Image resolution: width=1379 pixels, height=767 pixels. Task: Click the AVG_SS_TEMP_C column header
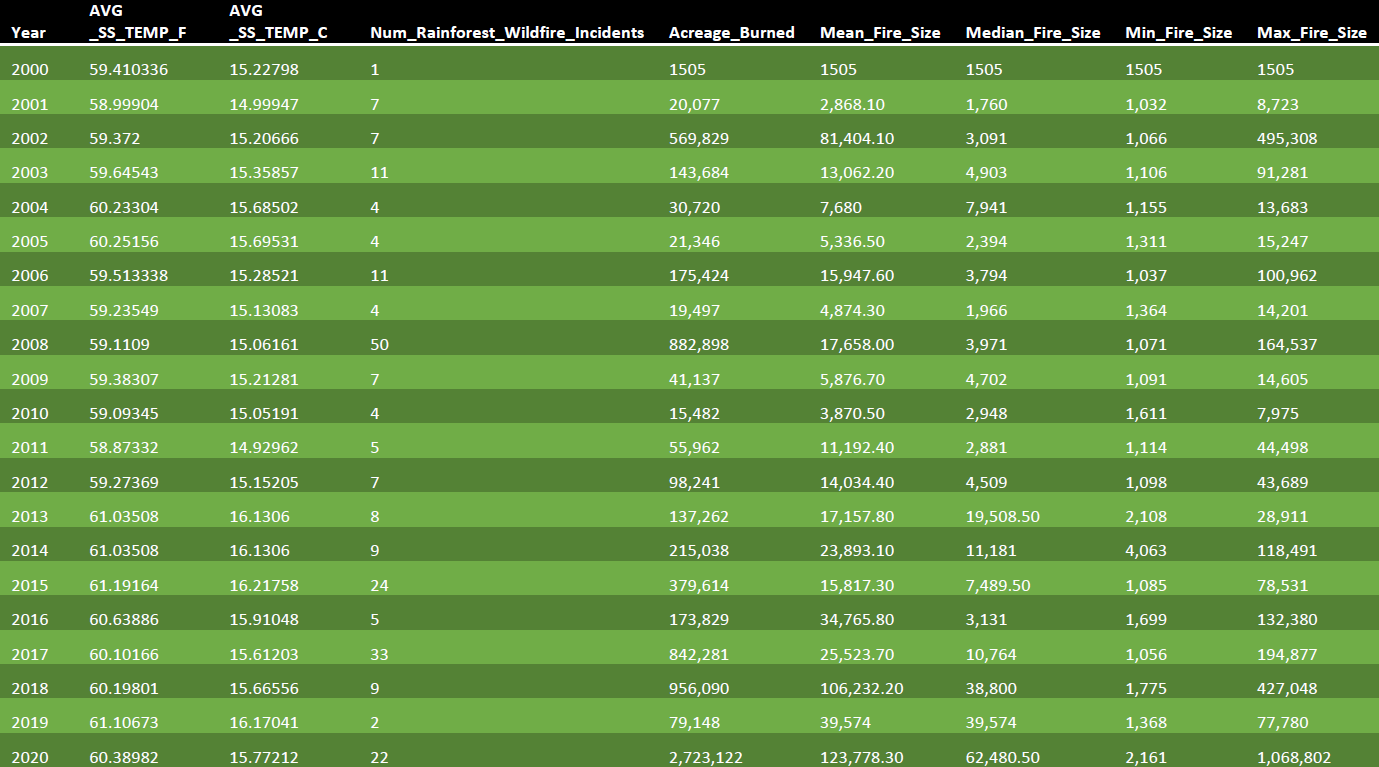pyautogui.click(x=278, y=22)
